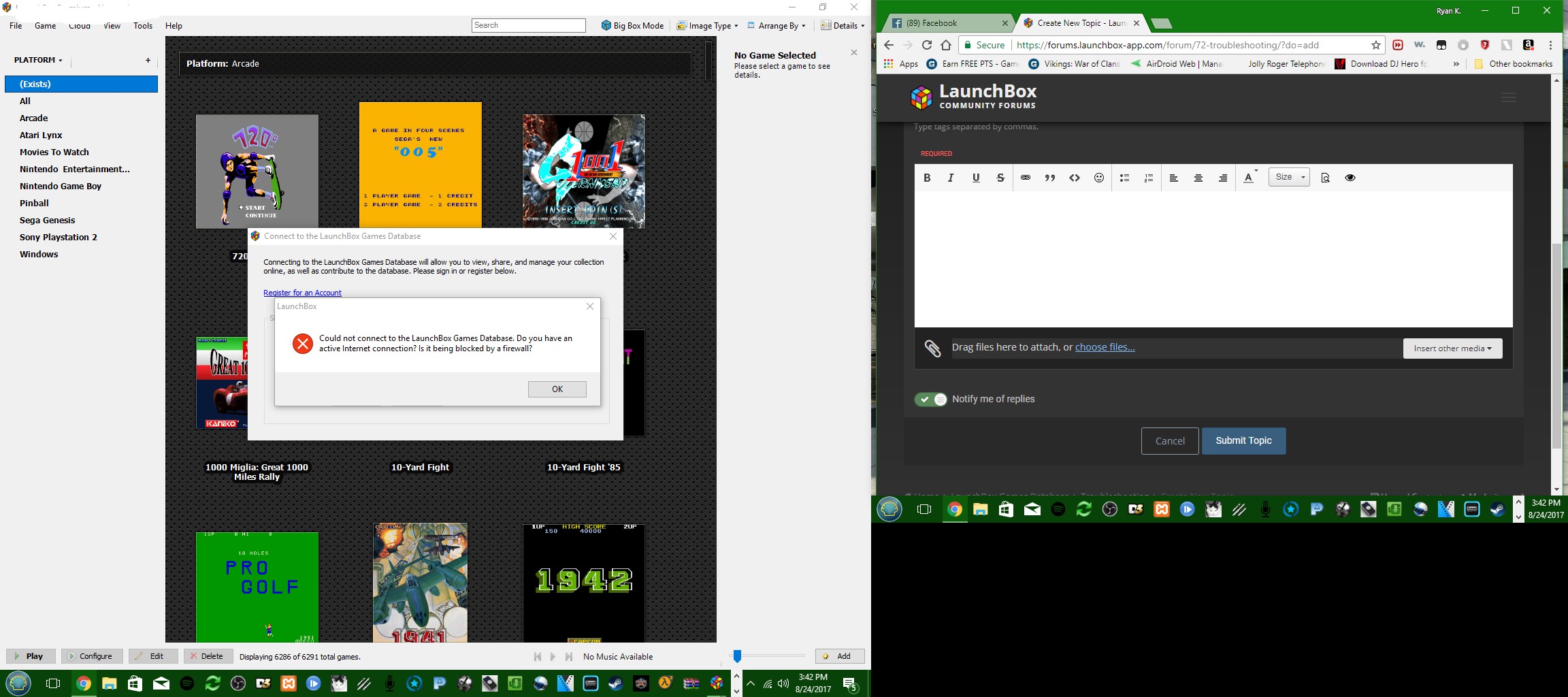This screenshot has height=697, width=1568.
Task: Reload the page in Chrome
Action: (926, 45)
